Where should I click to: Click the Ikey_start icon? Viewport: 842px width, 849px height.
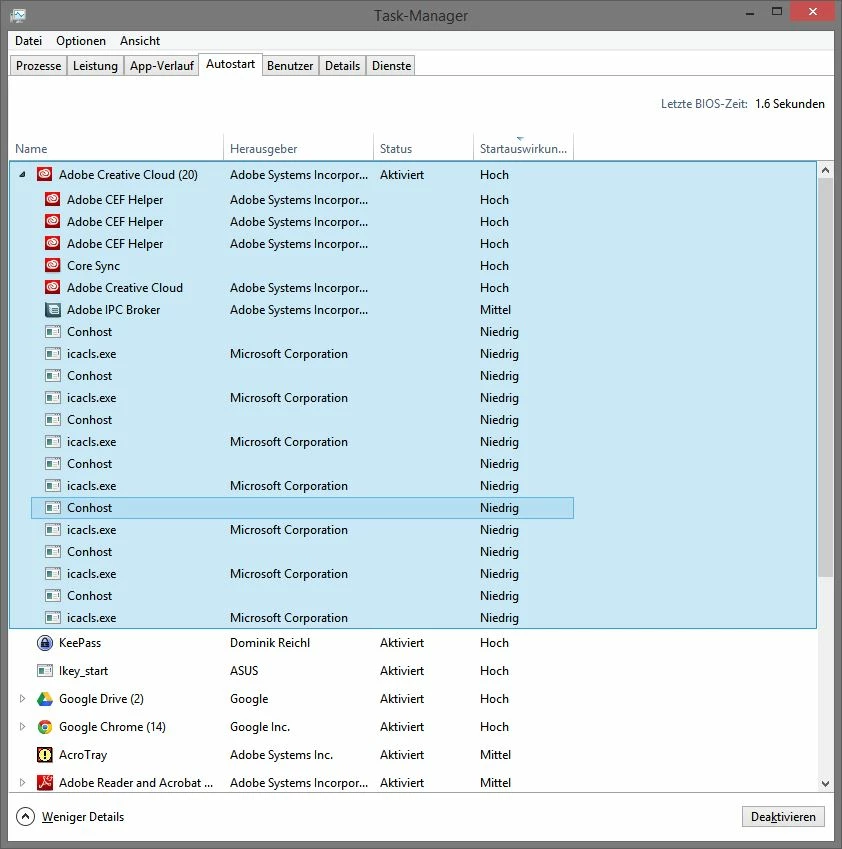click(x=45, y=670)
